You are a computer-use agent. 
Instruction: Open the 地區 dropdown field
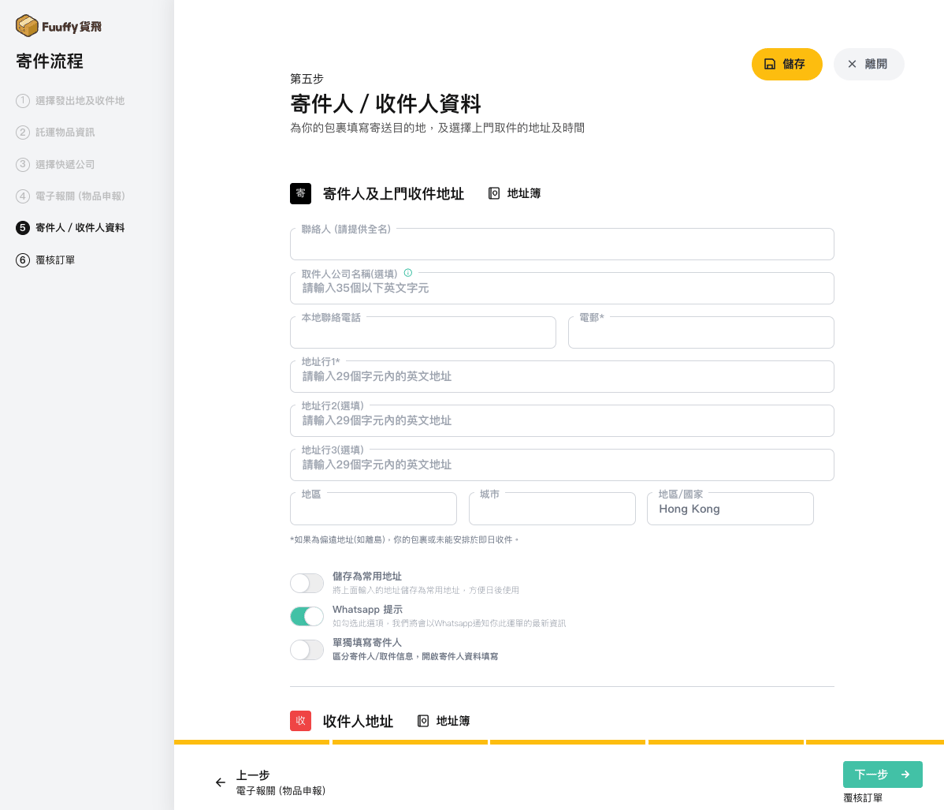(x=373, y=509)
